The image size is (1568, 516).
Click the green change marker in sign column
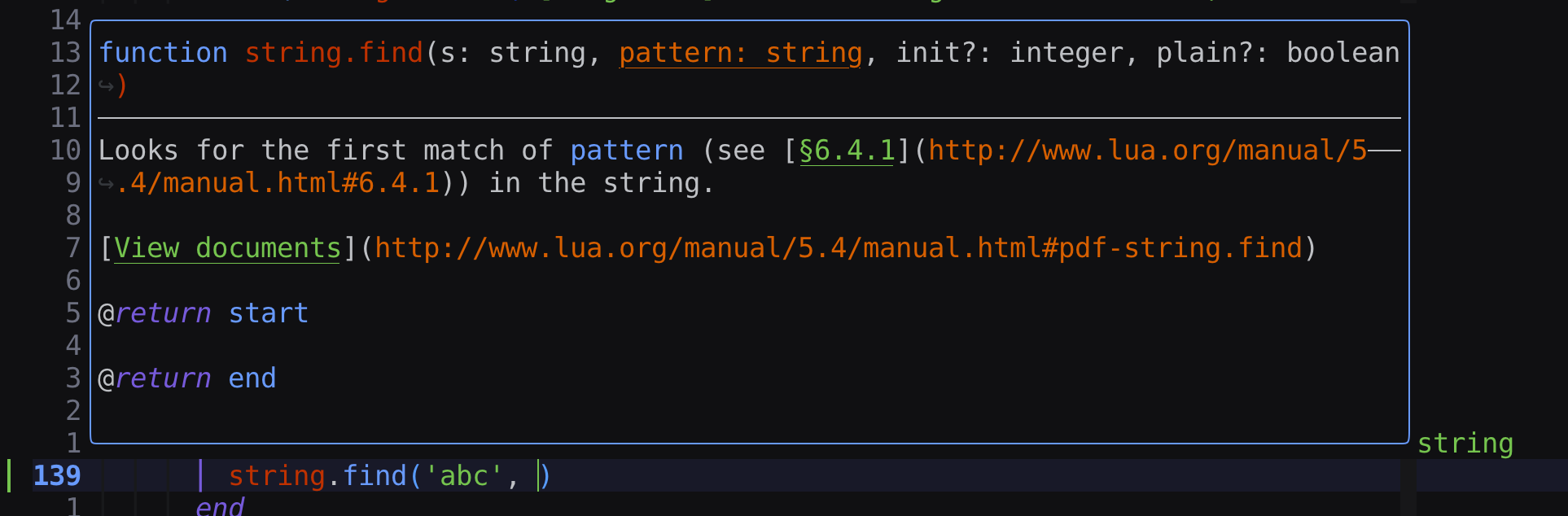[9, 476]
